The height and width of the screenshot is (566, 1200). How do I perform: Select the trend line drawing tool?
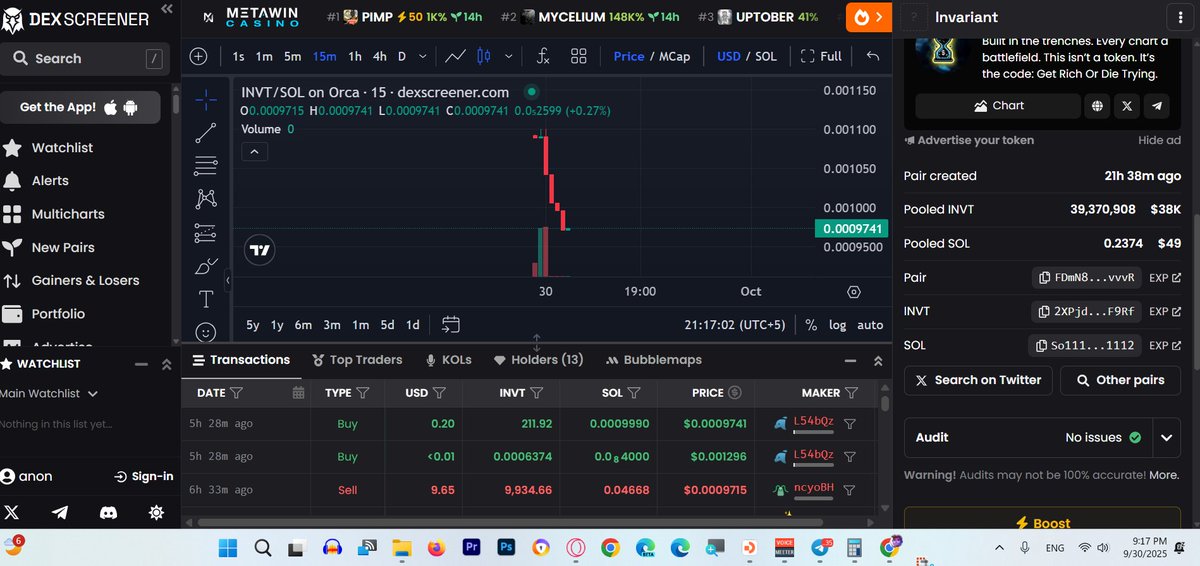coord(206,132)
